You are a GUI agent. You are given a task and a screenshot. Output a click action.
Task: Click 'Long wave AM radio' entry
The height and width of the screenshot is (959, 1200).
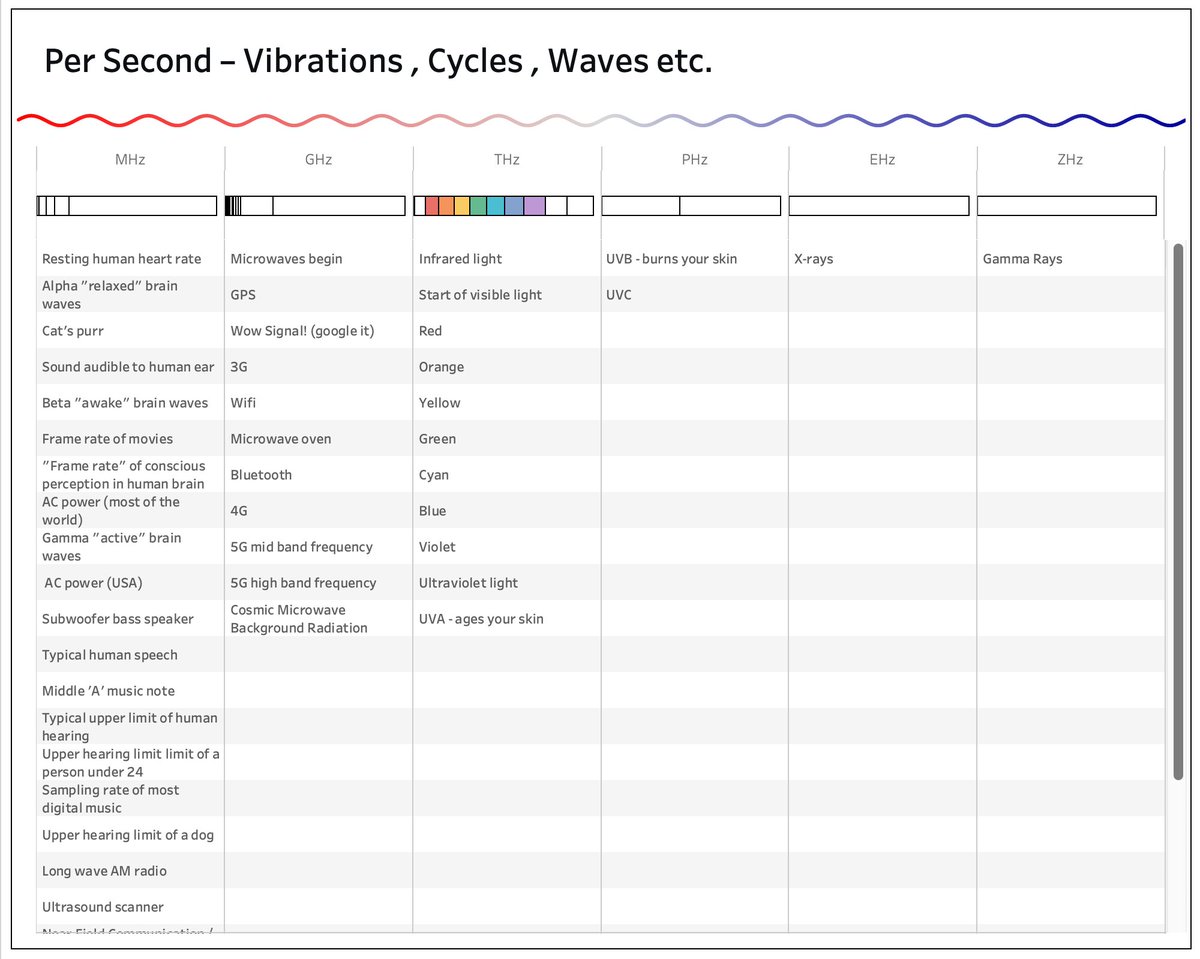[x=104, y=871]
